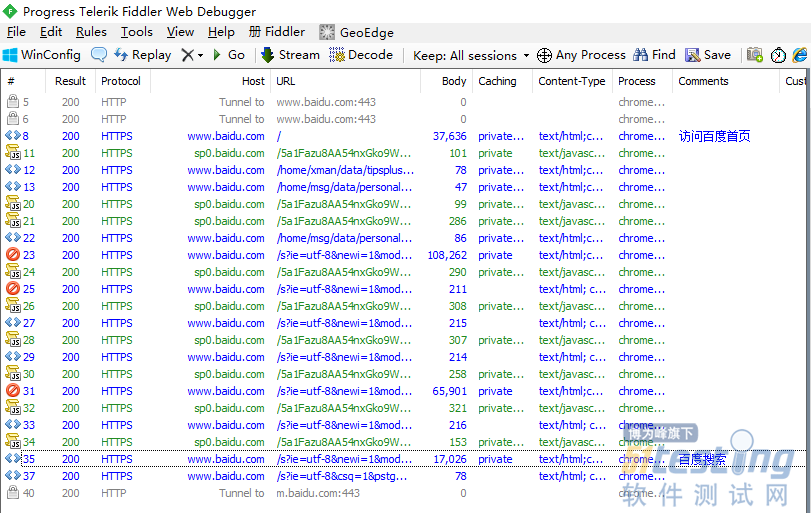The image size is (811, 513).
Task: Open the File menu
Action: coord(17,32)
